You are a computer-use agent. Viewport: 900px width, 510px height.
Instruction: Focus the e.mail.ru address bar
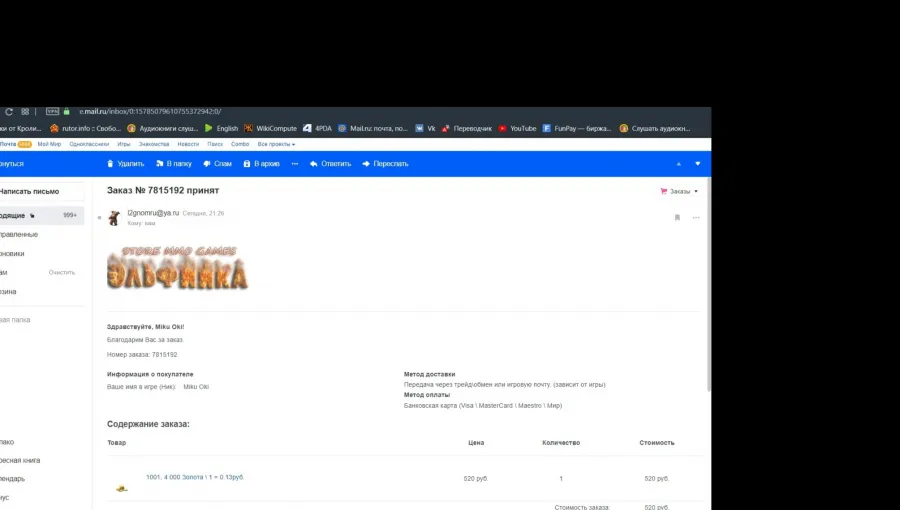pyautogui.click(x=150, y=112)
